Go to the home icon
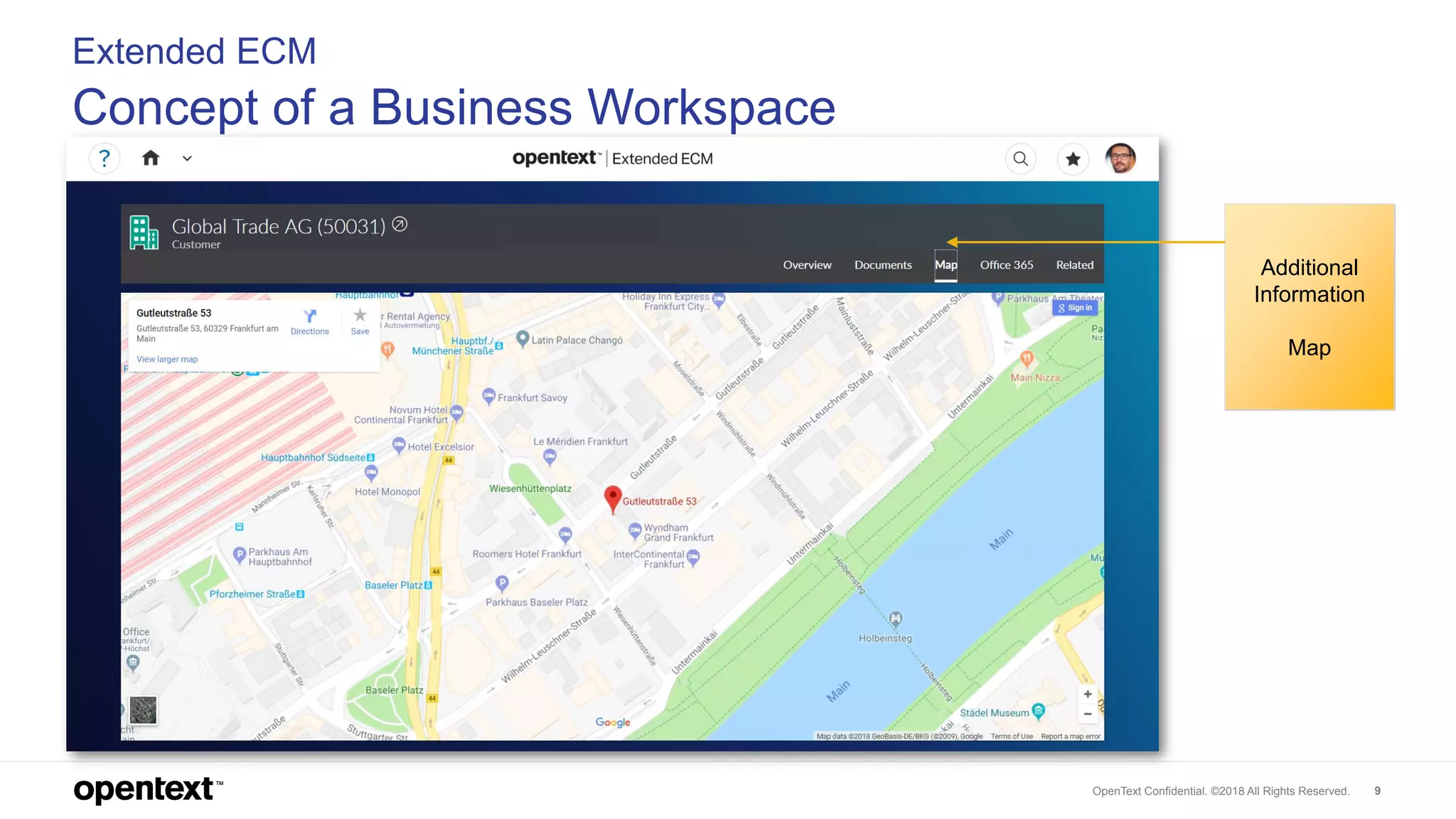1456x819 pixels. click(x=151, y=158)
